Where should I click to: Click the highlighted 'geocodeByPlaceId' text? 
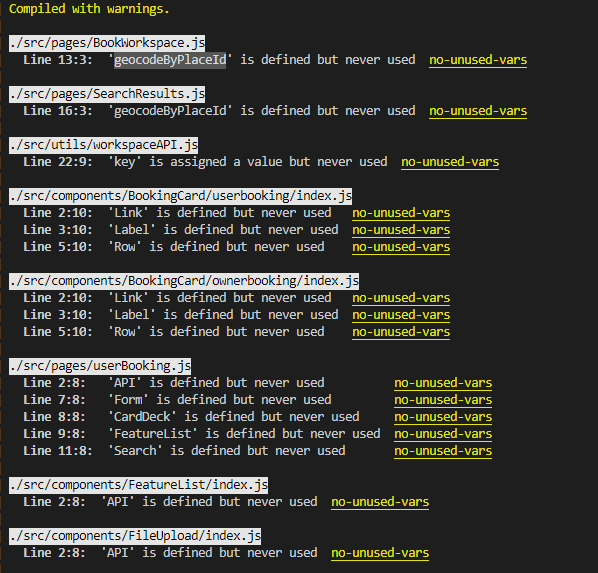(x=170, y=60)
